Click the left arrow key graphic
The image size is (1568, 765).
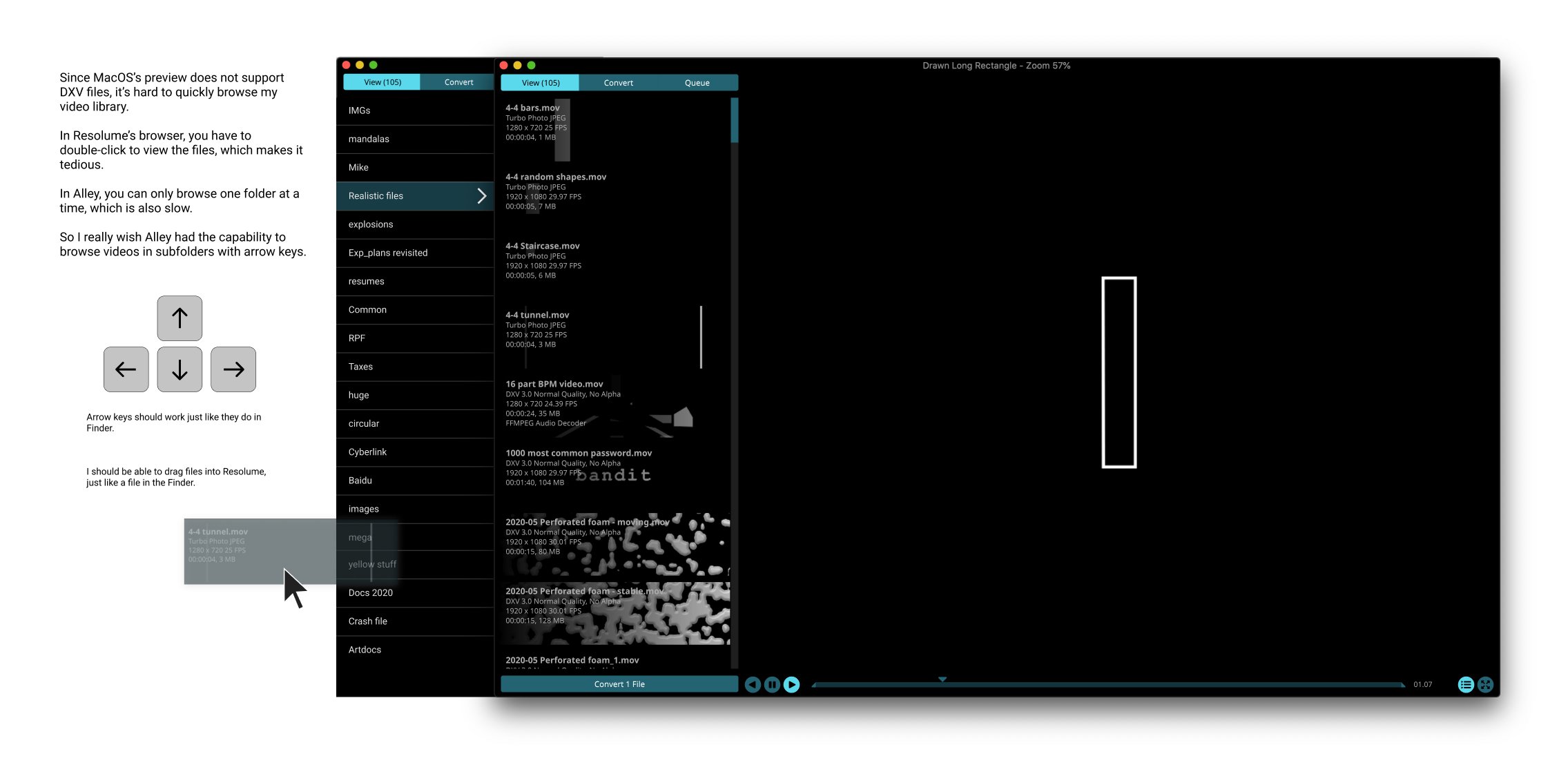click(x=126, y=369)
